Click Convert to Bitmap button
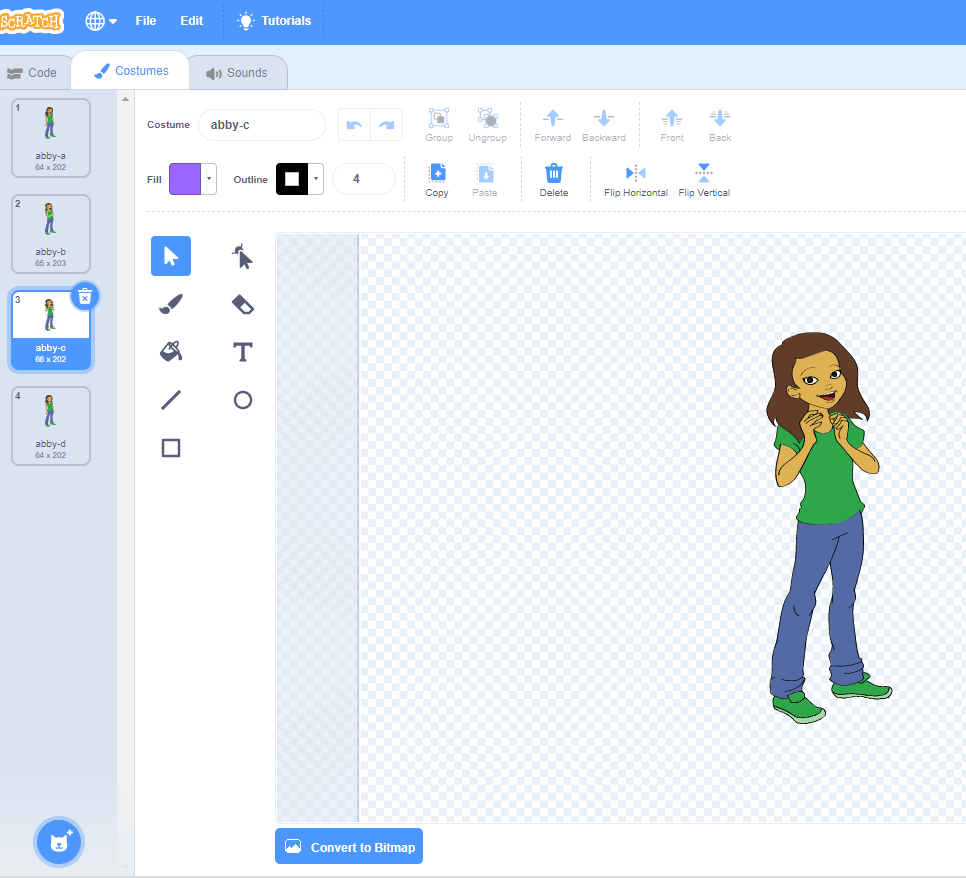 point(349,847)
